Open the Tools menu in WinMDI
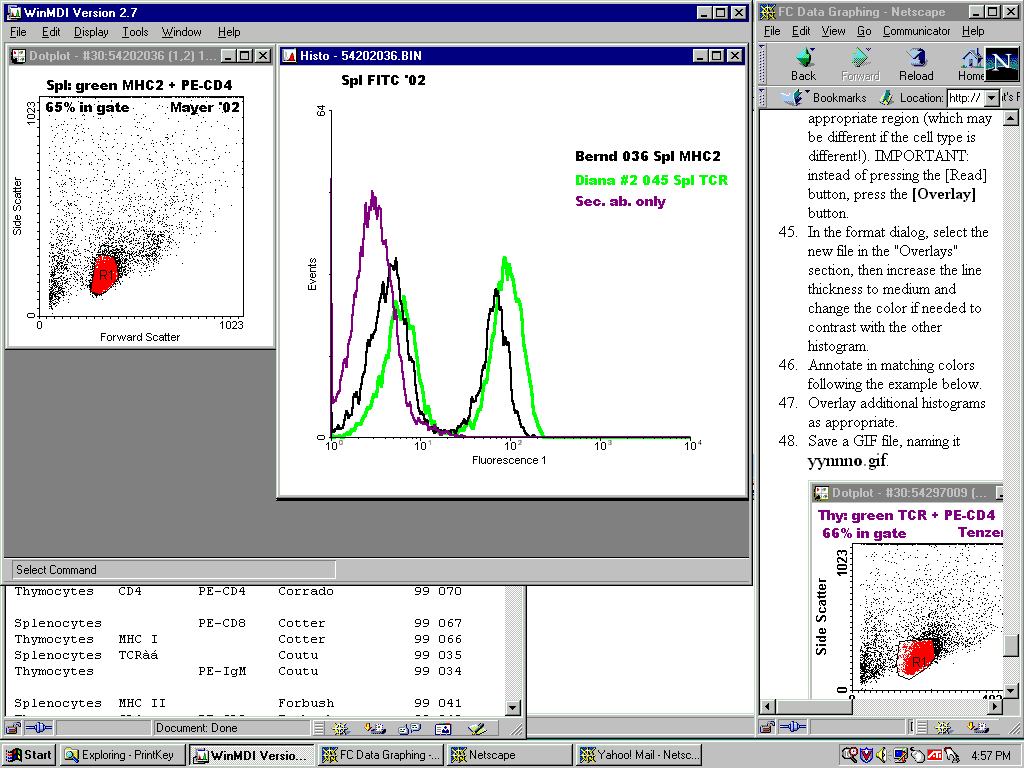The height and width of the screenshot is (768, 1024). pos(135,32)
